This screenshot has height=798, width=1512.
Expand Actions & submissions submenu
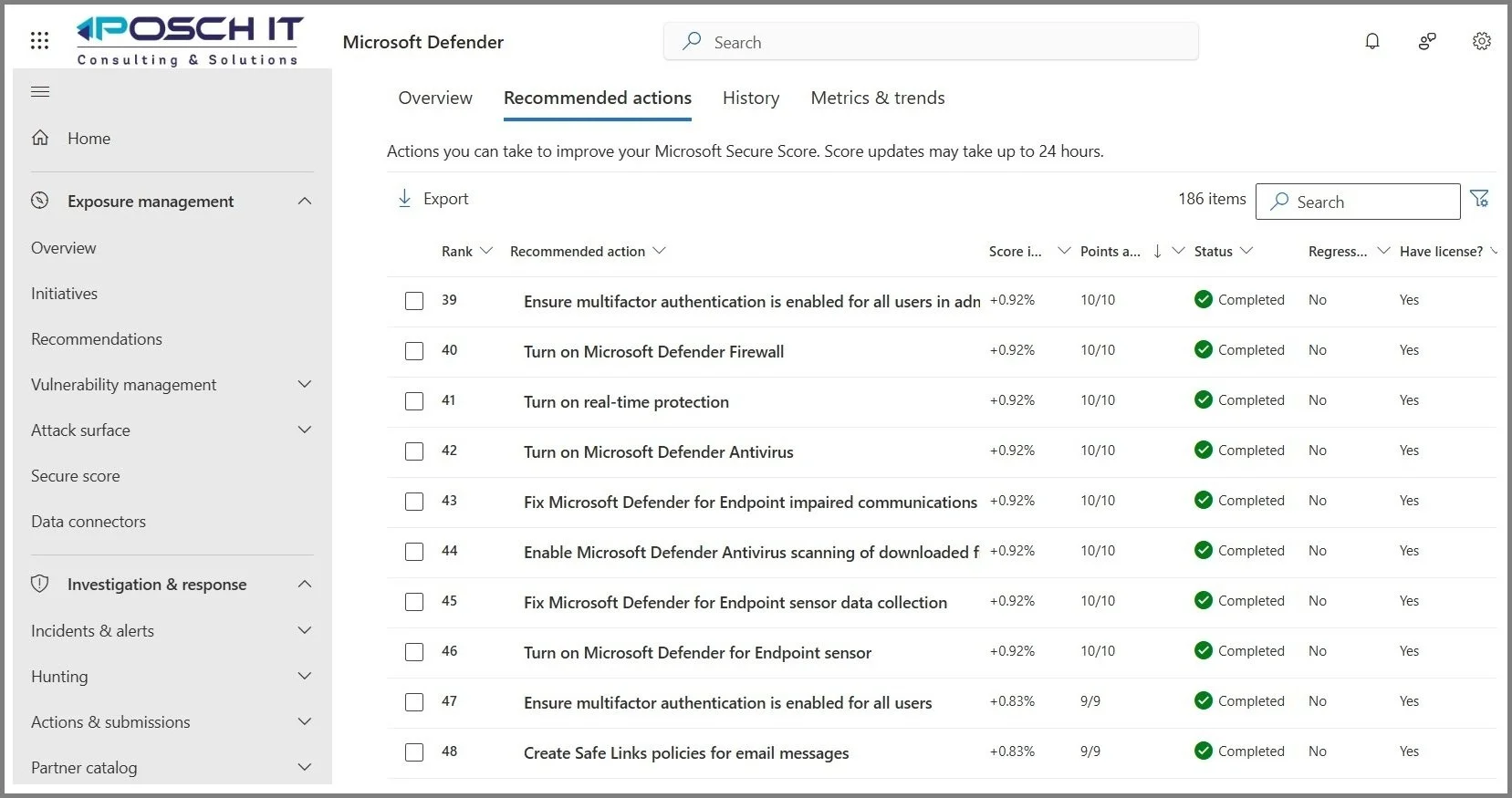point(305,721)
